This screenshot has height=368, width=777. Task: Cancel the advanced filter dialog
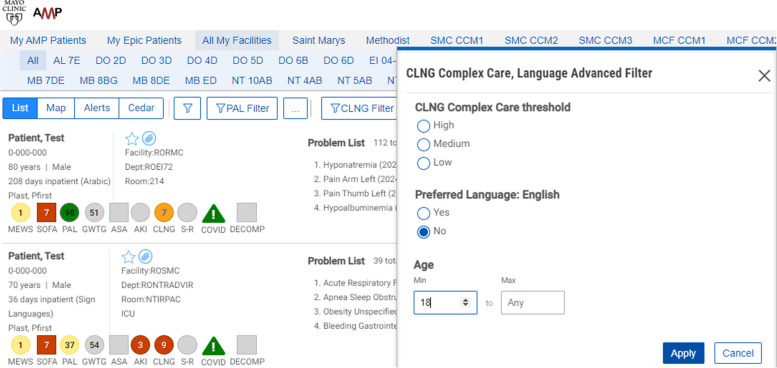pos(738,354)
